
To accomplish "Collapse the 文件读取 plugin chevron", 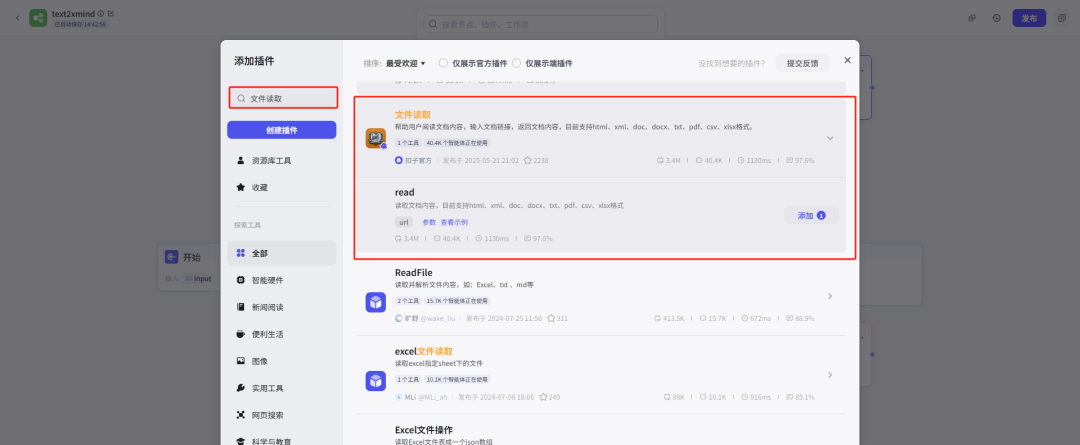I will pyautogui.click(x=830, y=138).
